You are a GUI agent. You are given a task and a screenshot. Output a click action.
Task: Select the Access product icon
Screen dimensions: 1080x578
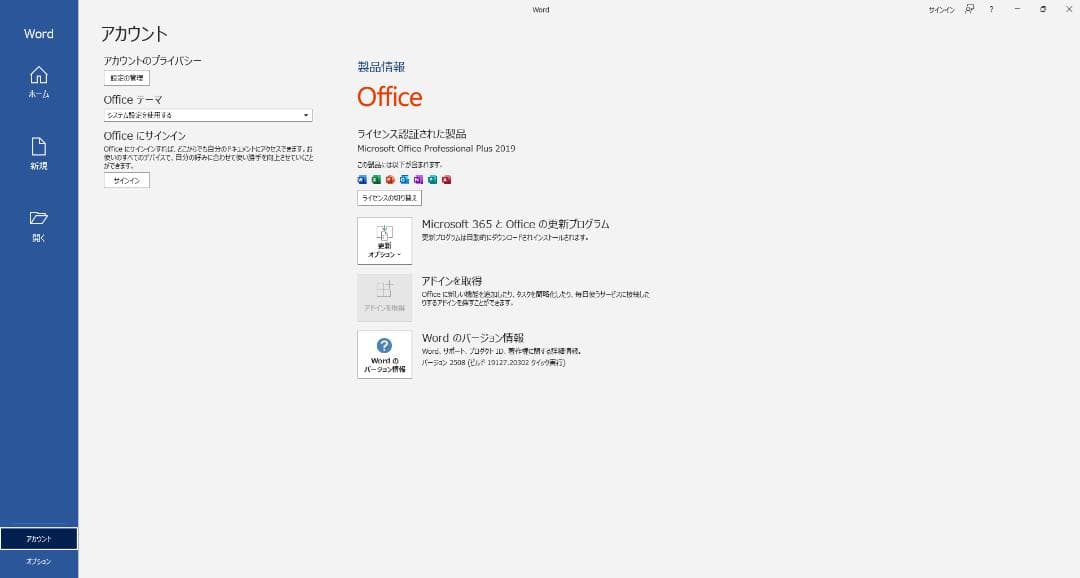[445, 179]
